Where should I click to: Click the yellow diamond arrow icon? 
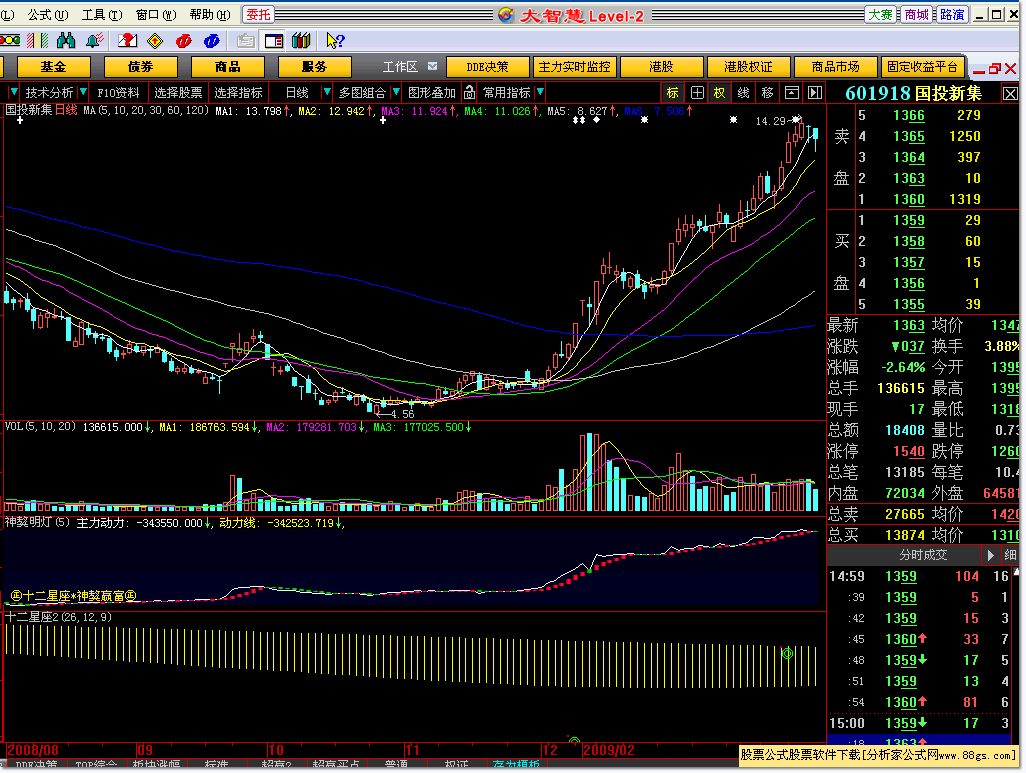pos(155,41)
